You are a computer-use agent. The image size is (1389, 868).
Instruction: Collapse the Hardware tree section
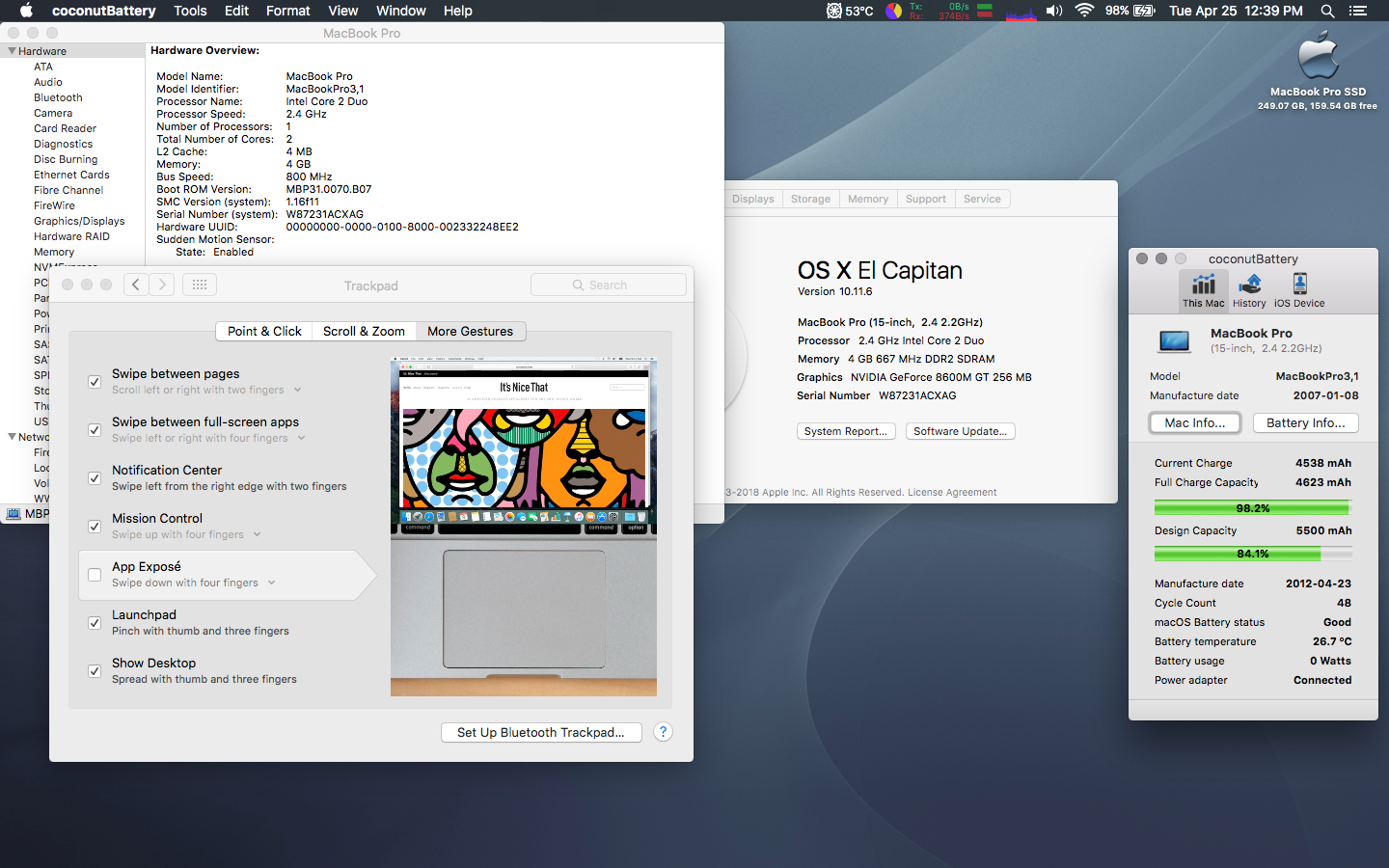(12, 51)
